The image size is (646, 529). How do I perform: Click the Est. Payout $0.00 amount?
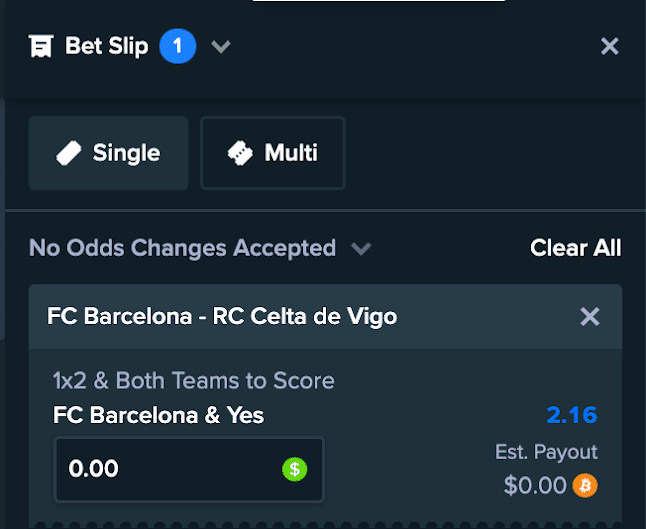click(535, 485)
